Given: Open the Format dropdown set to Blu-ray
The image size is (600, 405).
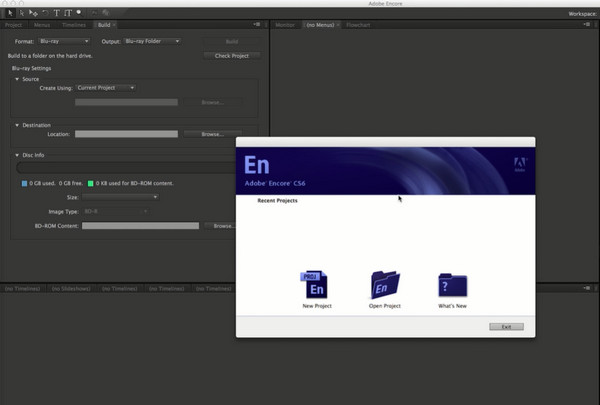Looking at the screenshot, I should coord(64,41).
